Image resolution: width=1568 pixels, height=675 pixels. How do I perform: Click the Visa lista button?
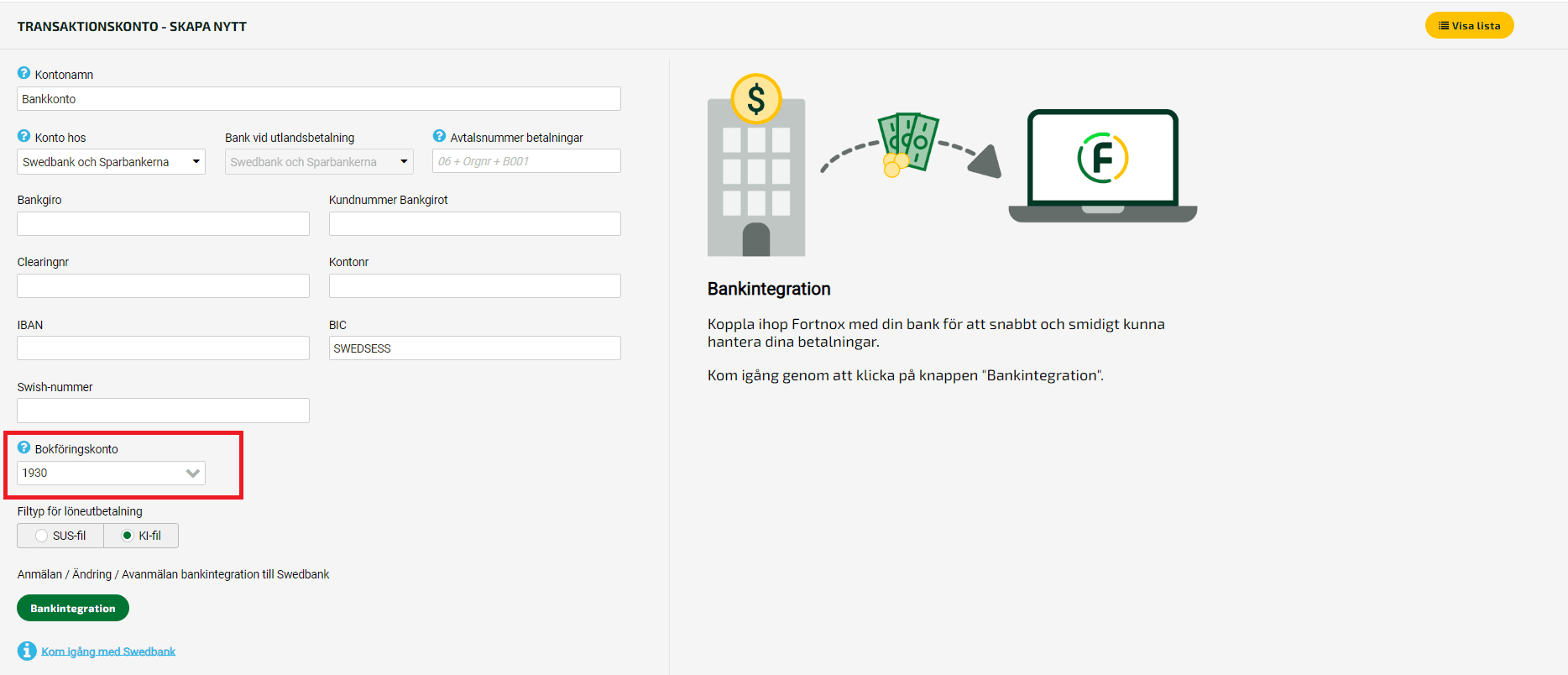click(x=1469, y=25)
